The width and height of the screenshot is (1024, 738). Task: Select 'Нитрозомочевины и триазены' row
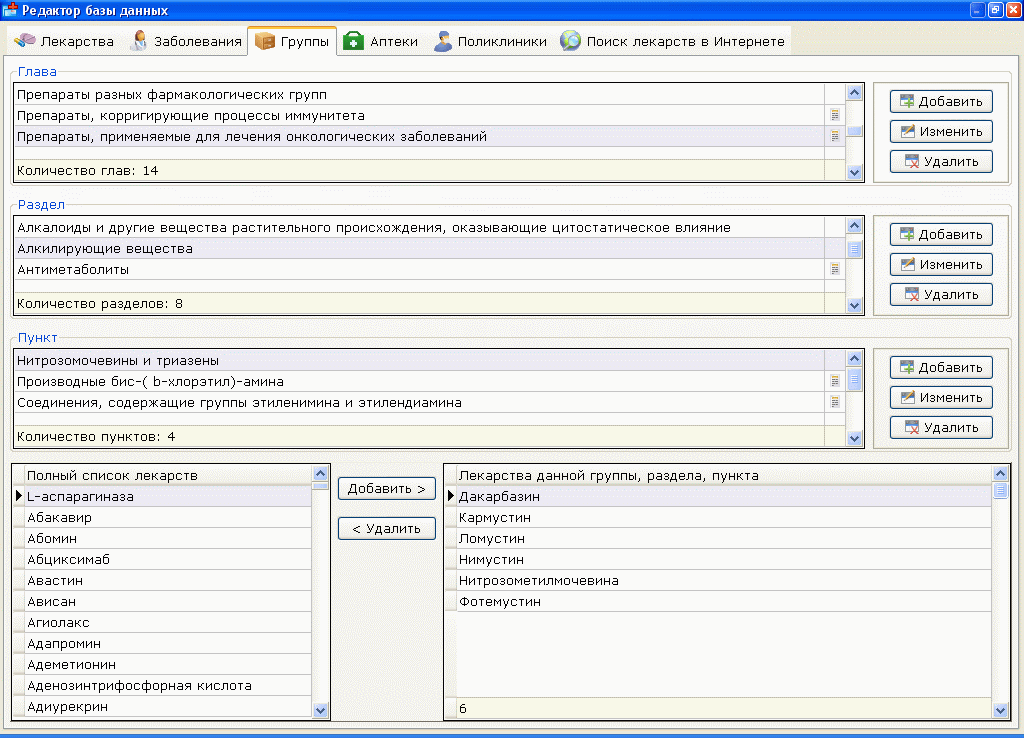419,360
